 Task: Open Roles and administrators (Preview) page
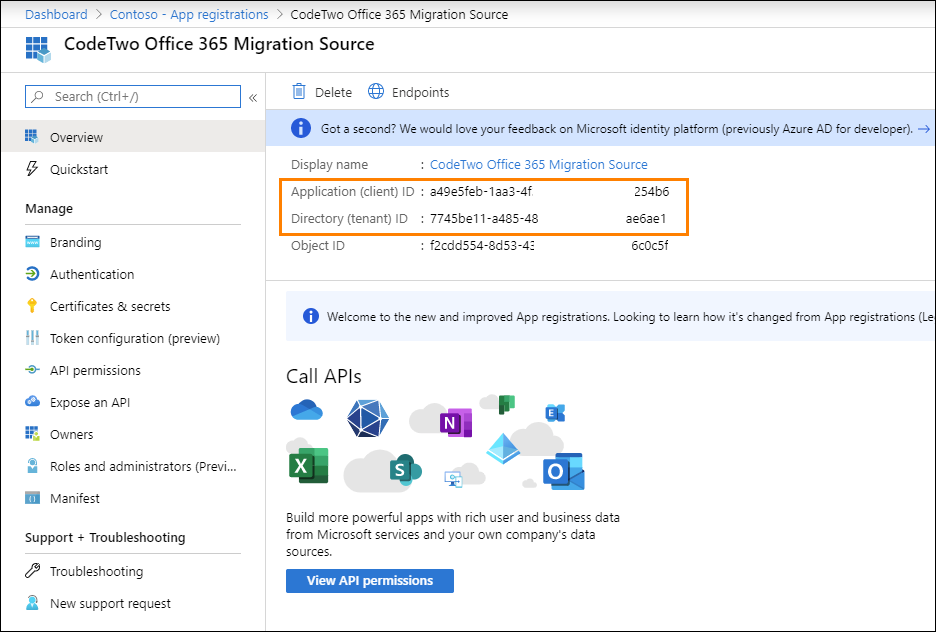pos(133,466)
